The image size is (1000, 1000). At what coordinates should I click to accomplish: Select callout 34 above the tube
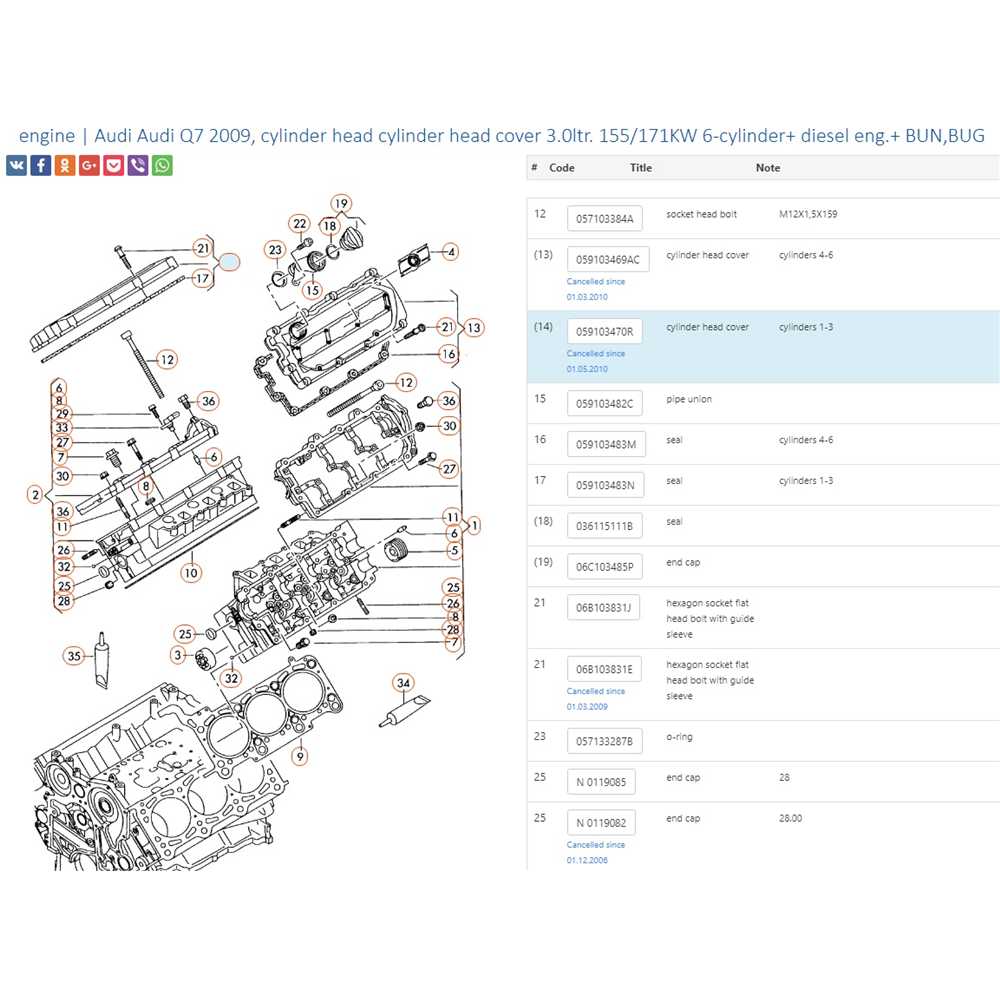tap(403, 683)
